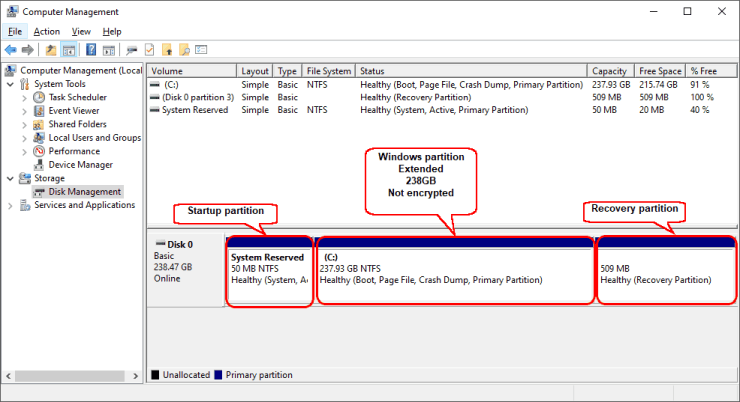
Task: Click the Services and Applications icon
Action: click(25, 205)
